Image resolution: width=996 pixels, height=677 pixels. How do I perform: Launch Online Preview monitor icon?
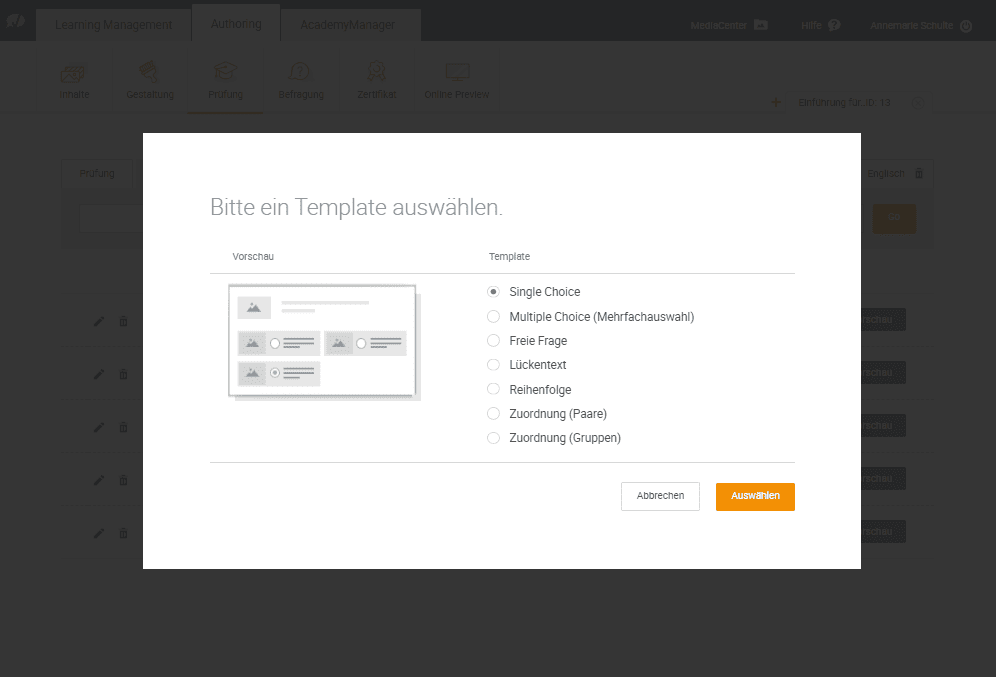pos(457,74)
